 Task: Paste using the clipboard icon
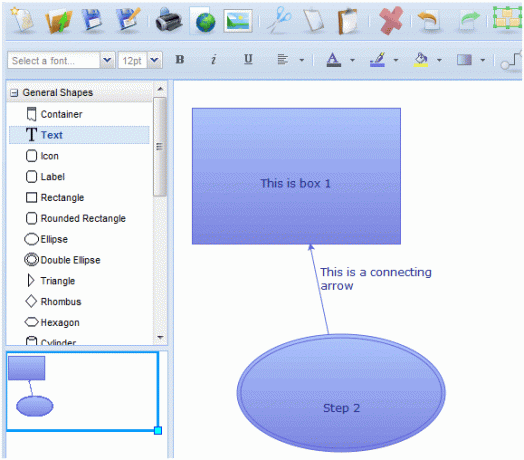[347, 21]
